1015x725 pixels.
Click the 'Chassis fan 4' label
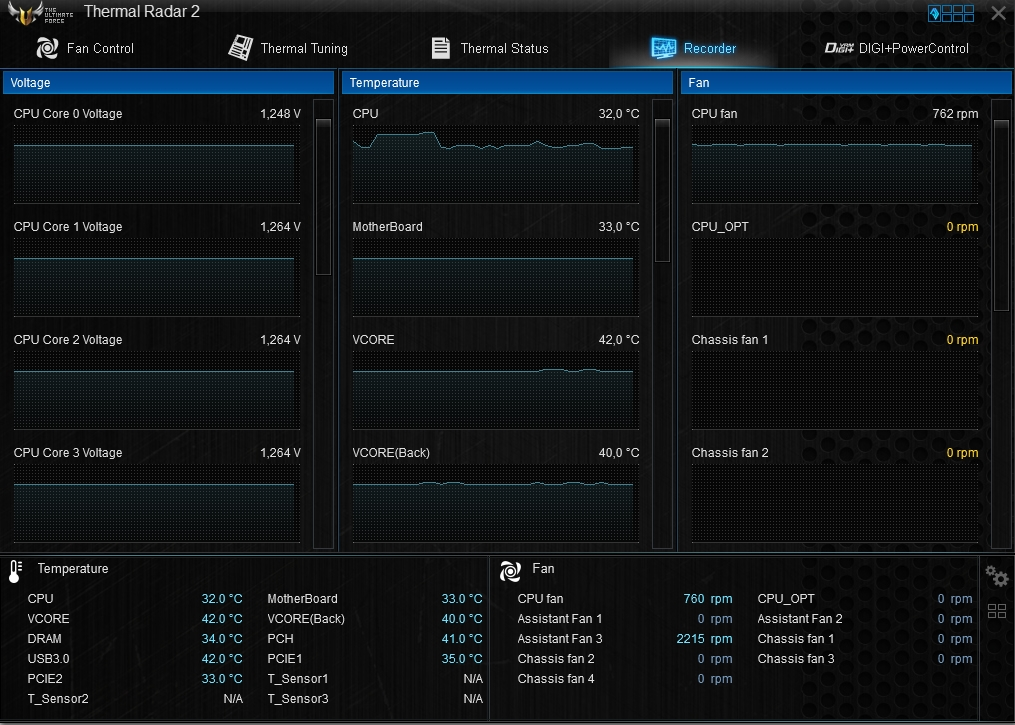[556, 679]
